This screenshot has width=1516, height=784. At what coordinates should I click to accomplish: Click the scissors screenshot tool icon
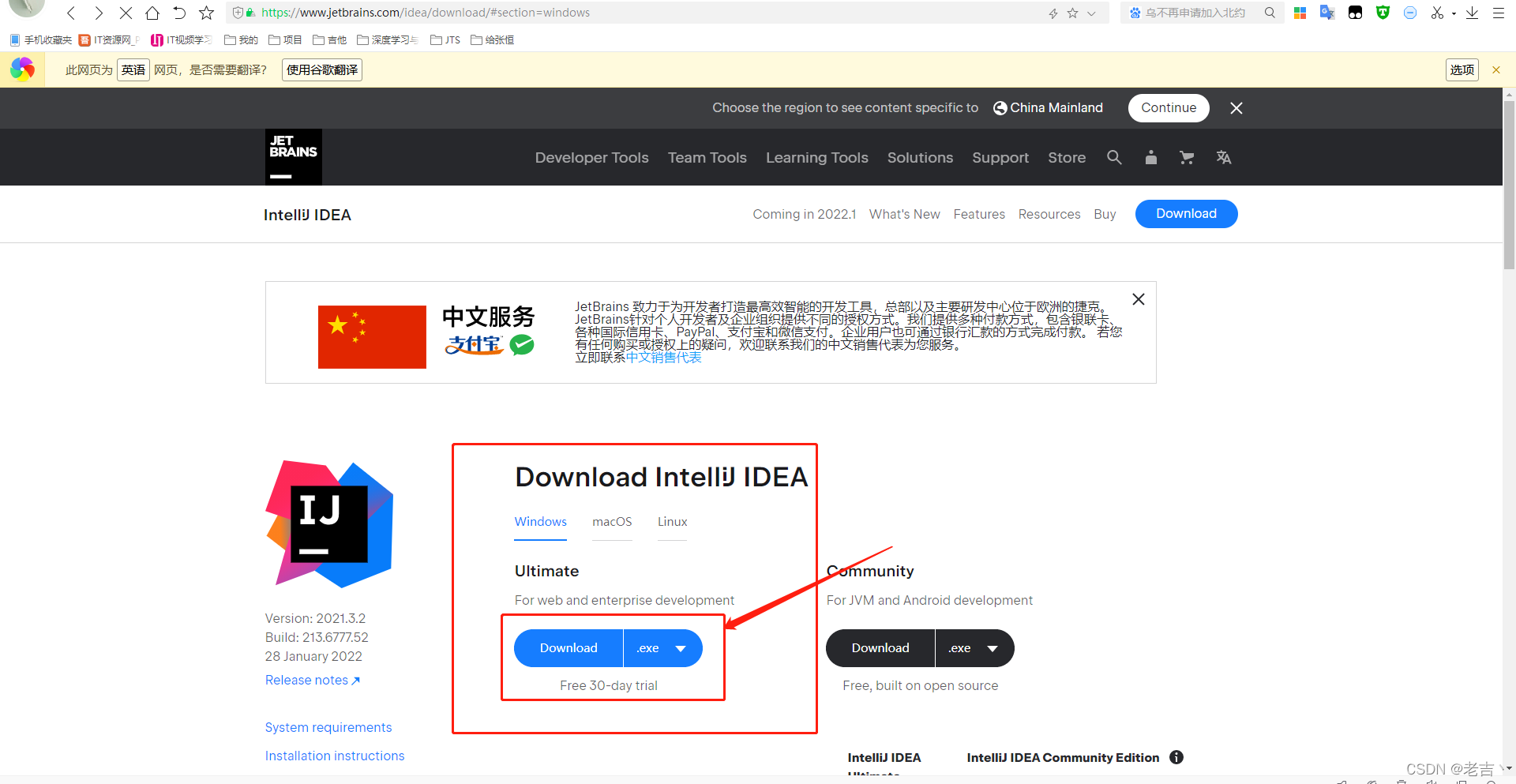[x=1437, y=13]
